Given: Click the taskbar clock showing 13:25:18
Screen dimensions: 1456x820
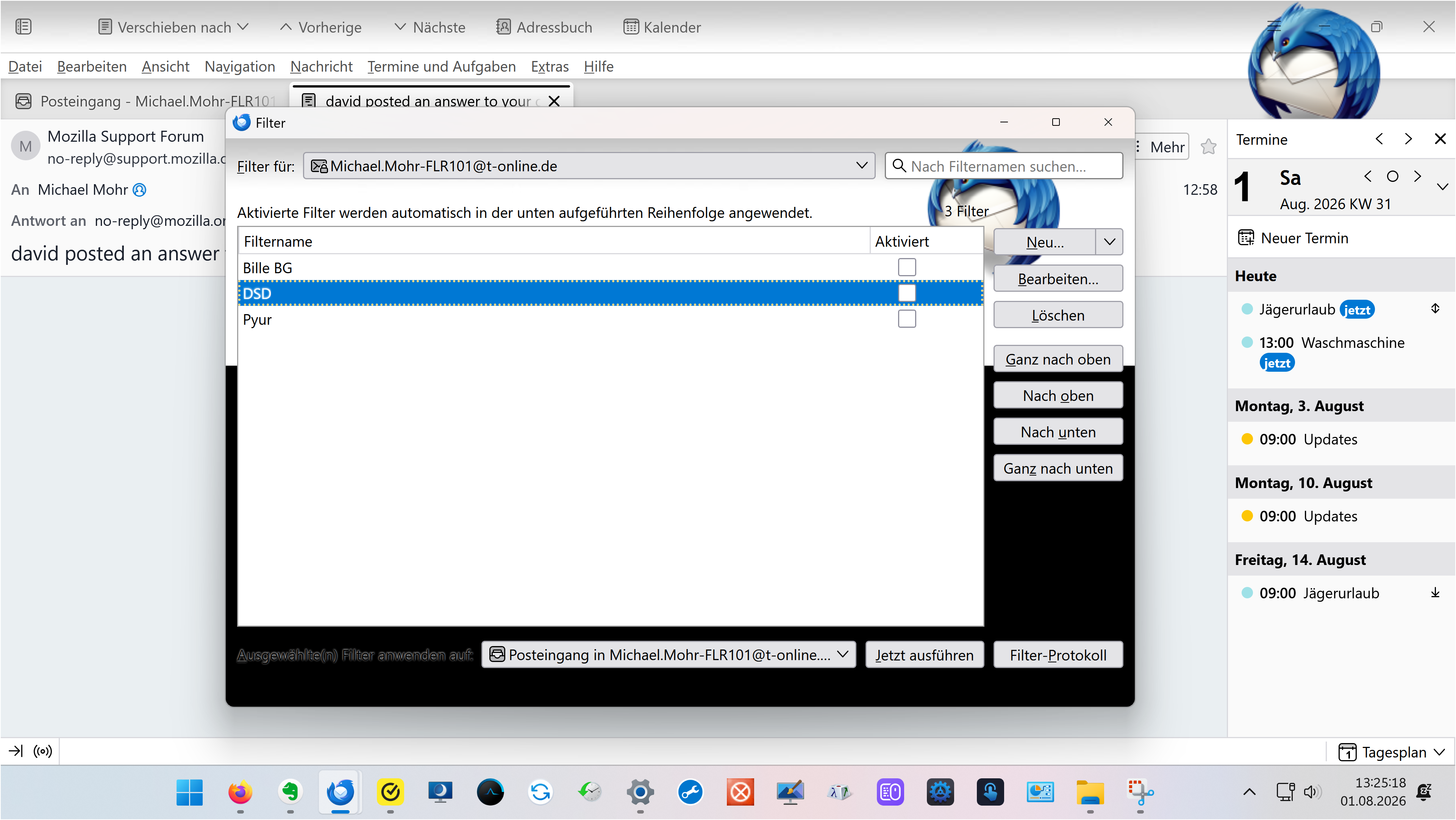Looking at the screenshot, I should (1373, 792).
